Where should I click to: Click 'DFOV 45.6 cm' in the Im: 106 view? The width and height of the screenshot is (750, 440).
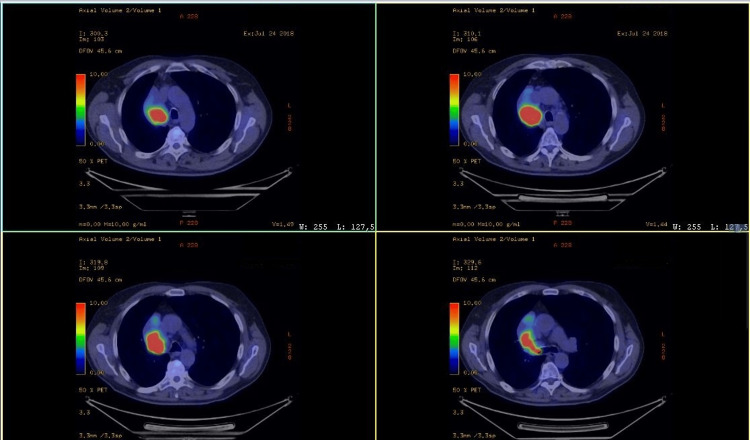[x=474, y=51]
